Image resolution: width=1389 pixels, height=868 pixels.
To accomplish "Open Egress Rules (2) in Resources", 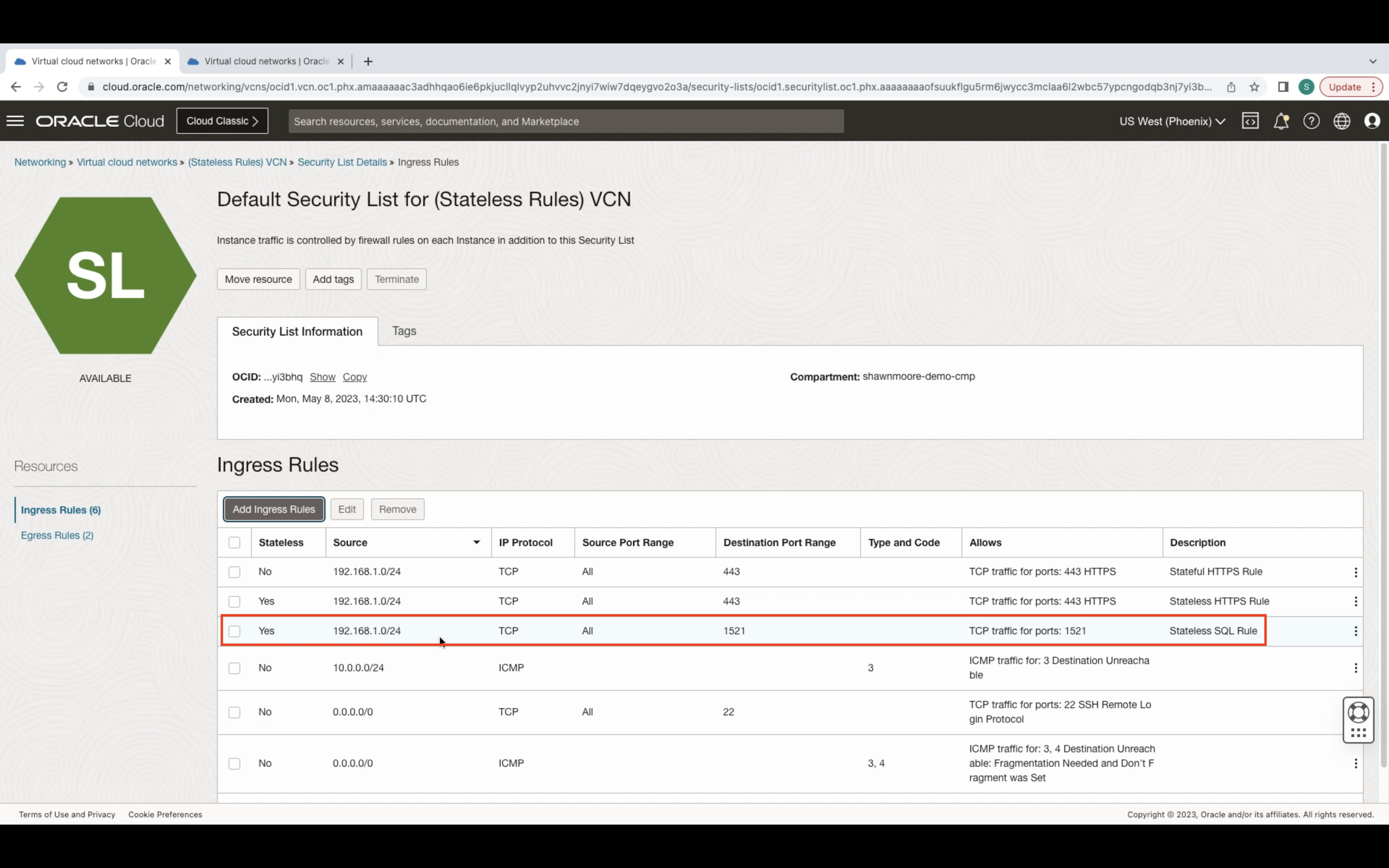I will pos(57,535).
